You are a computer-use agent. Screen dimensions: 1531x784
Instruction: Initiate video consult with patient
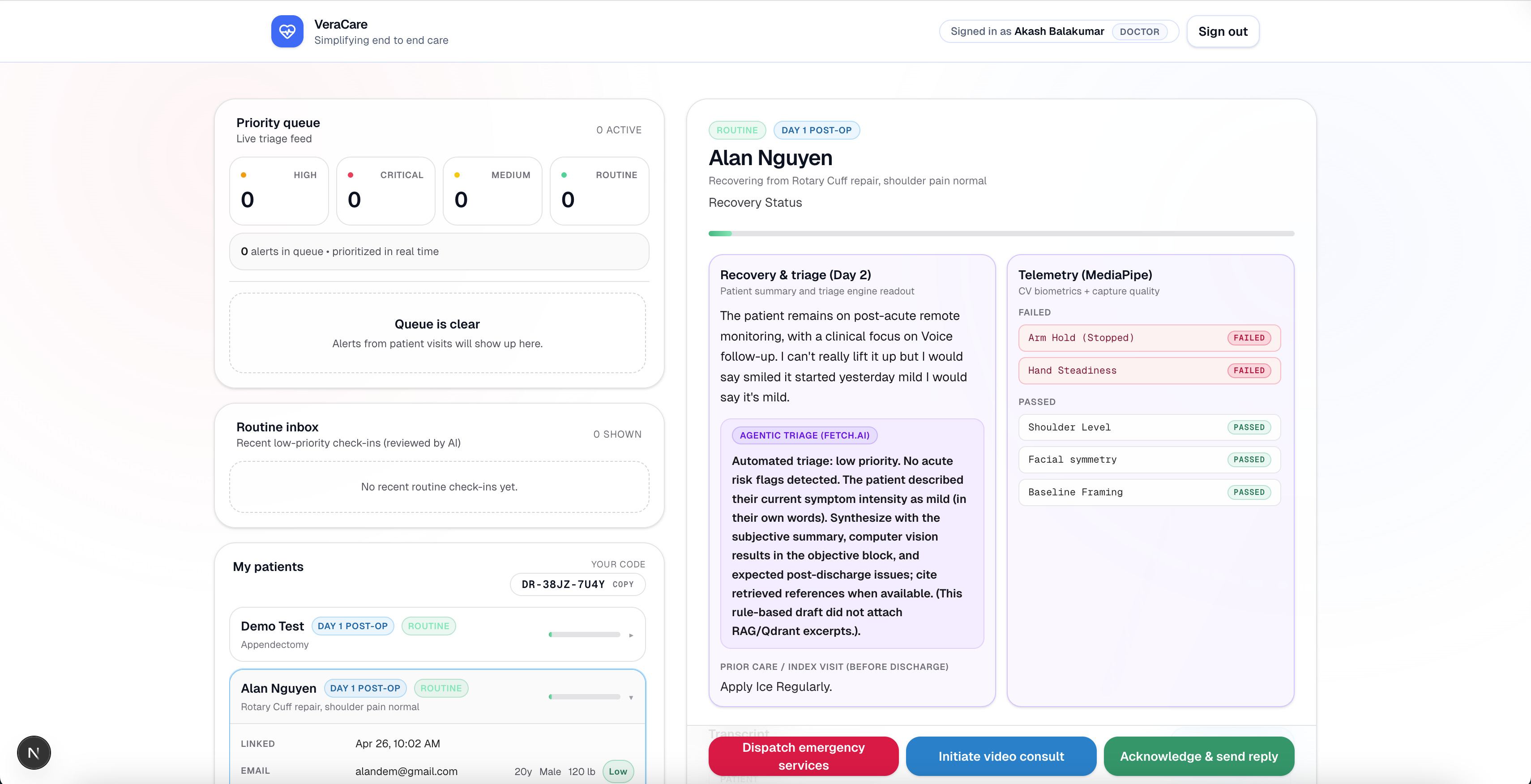tap(1001, 756)
